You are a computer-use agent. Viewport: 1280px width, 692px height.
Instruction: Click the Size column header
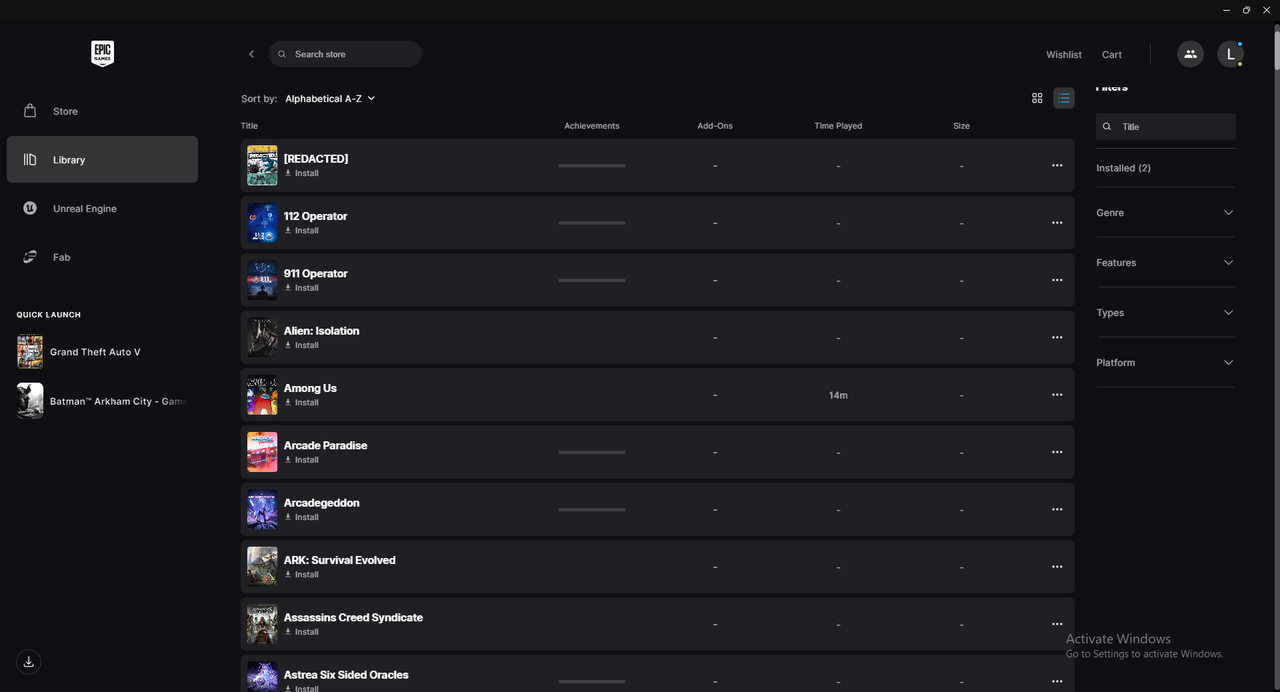[961, 126]
